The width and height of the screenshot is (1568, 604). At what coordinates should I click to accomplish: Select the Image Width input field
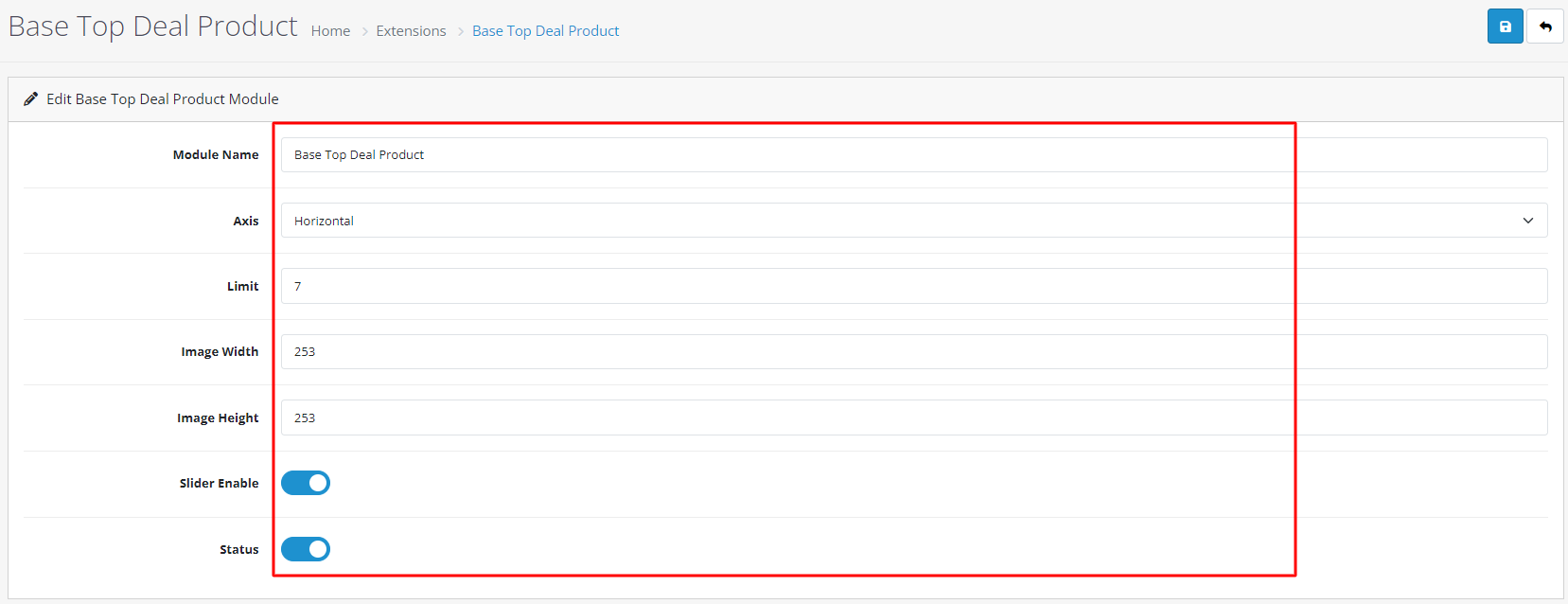913,352
